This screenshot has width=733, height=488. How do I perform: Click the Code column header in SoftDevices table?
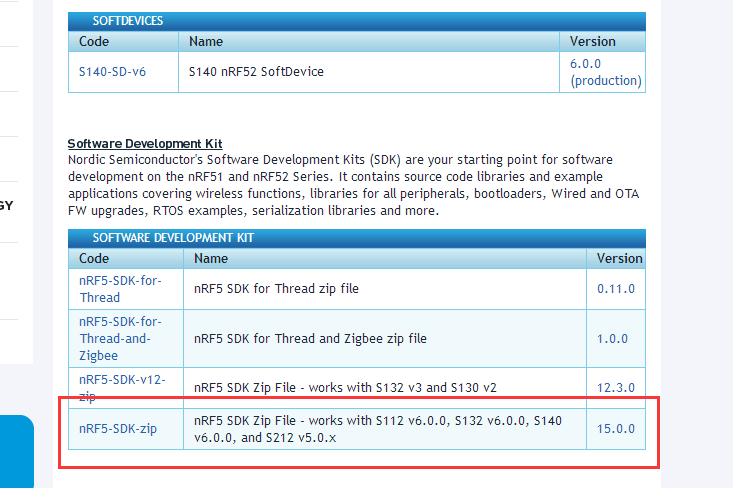[93, 42]
